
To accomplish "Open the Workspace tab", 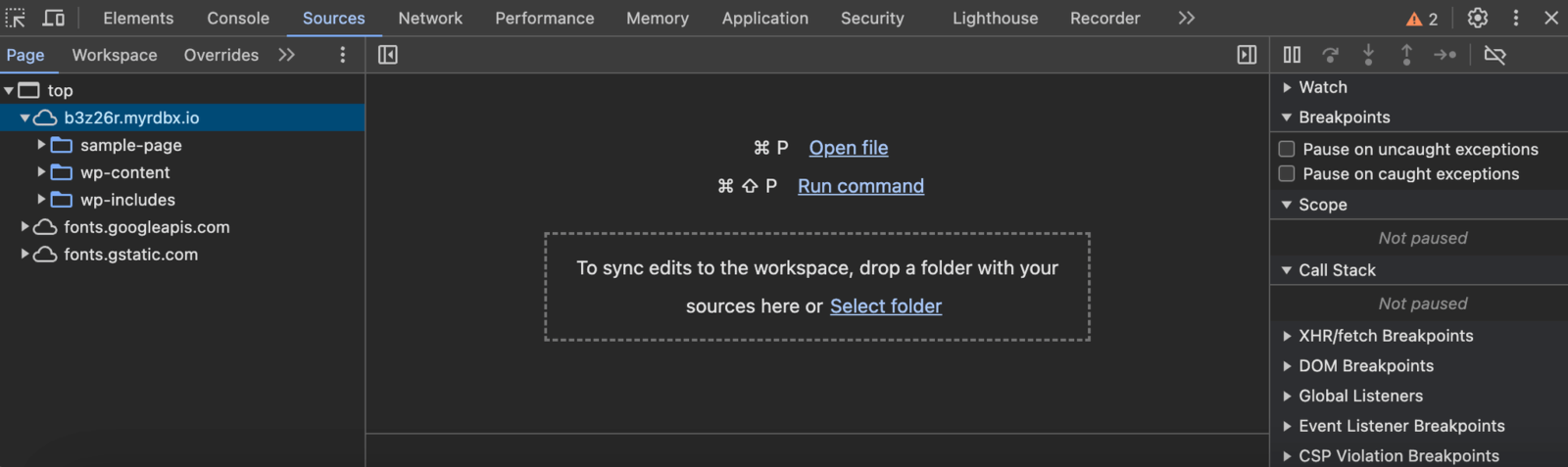I will coord(115,55).
